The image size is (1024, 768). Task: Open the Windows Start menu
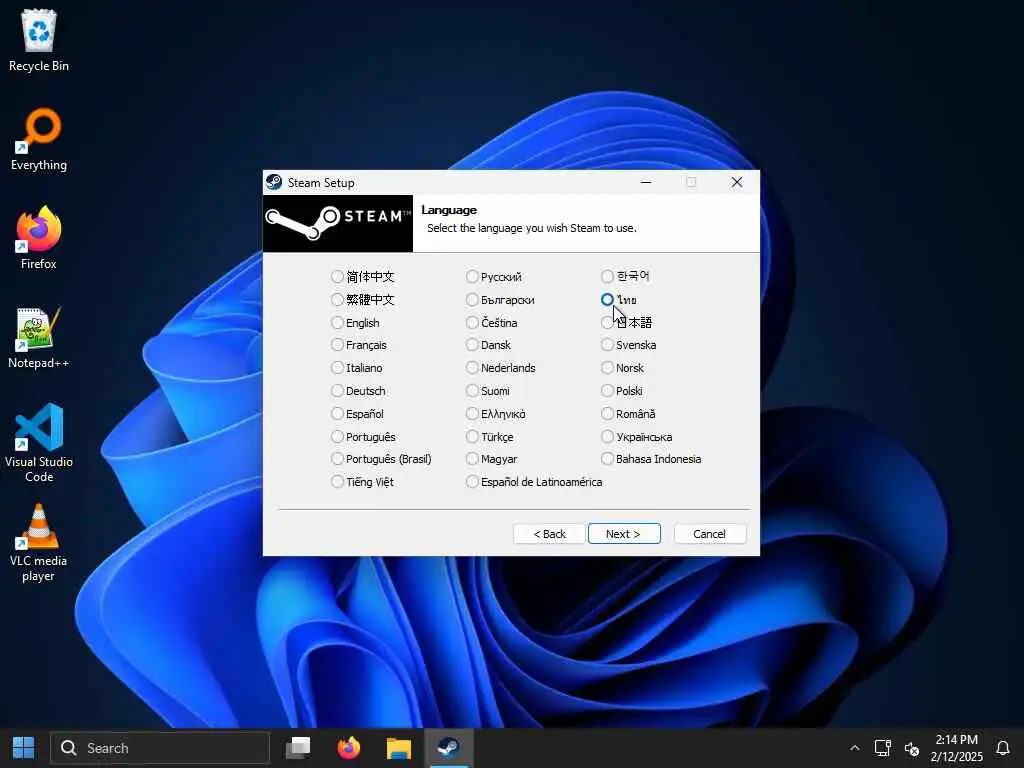pos(24,748)
